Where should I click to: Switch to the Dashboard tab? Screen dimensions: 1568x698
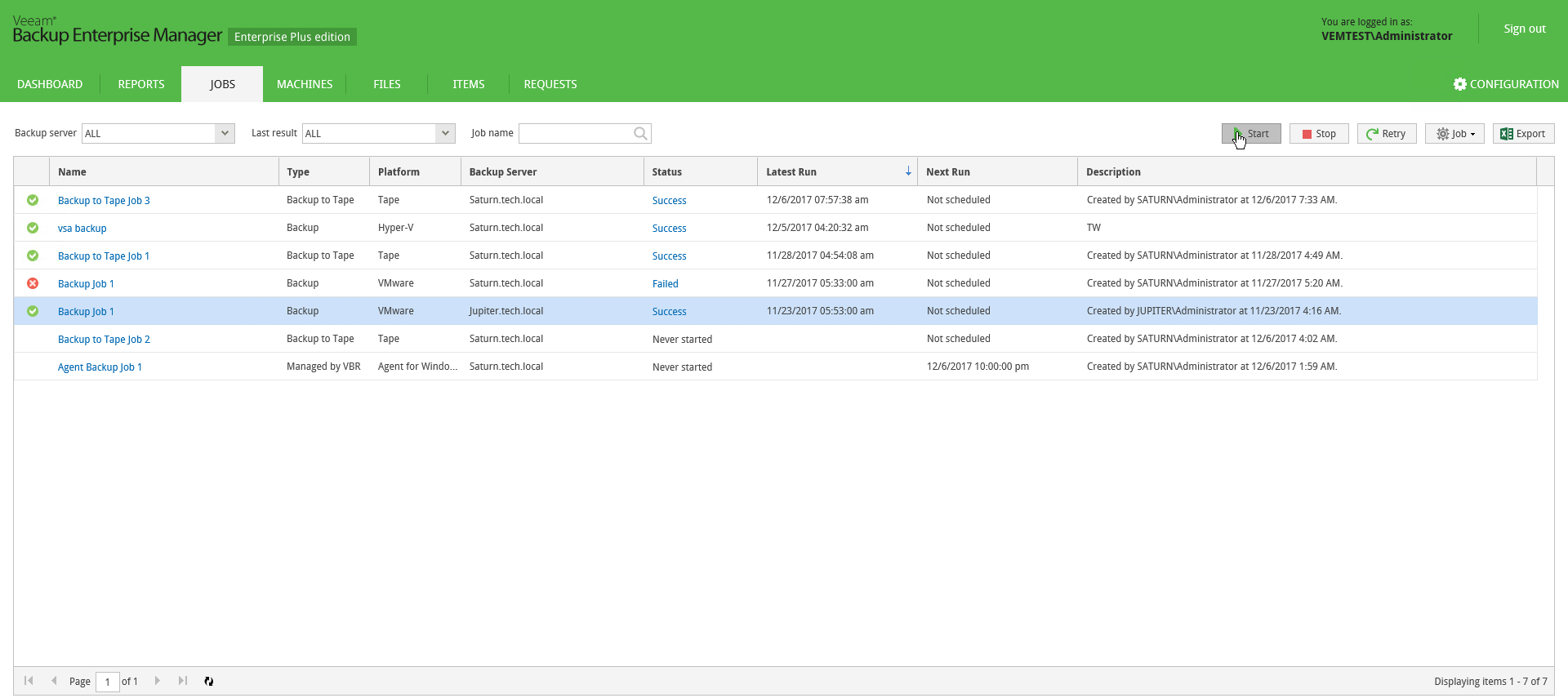pyautogui.click(x=50, y=84)
